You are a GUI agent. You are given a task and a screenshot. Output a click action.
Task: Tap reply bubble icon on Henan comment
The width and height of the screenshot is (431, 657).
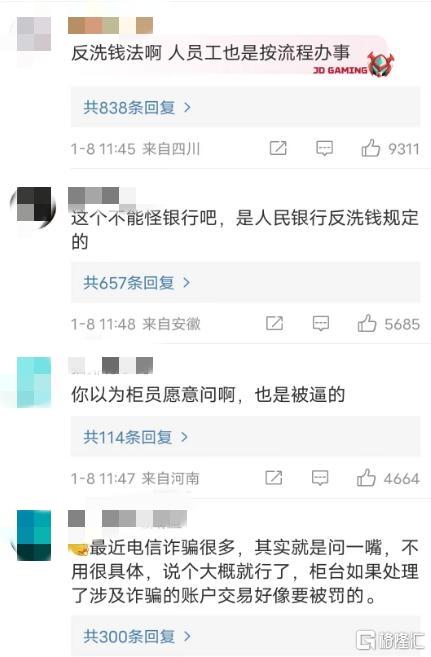click(320, 478)
